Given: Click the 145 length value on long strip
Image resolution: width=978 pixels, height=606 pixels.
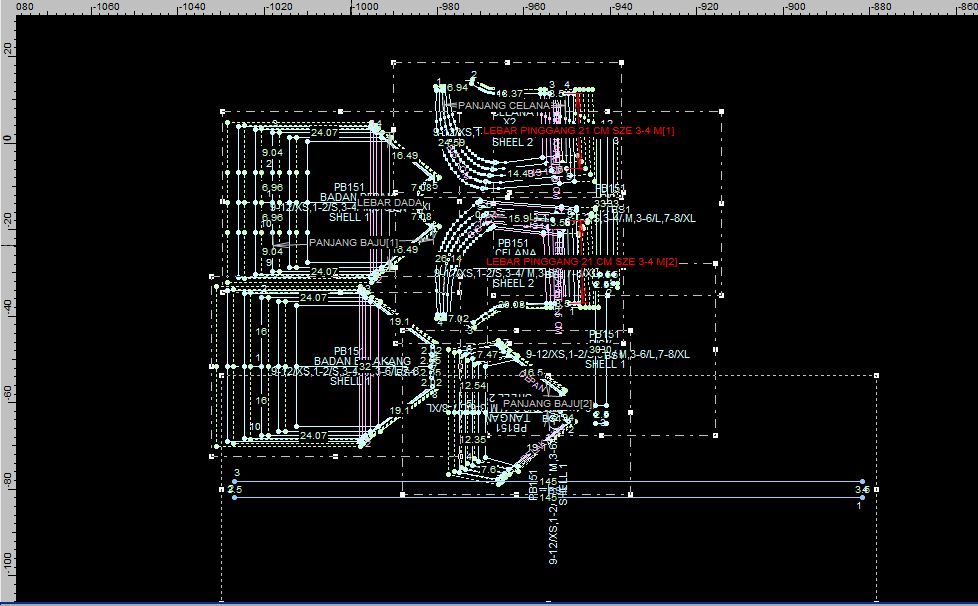Looking at the screenshot, I should (x=547, y=482).
